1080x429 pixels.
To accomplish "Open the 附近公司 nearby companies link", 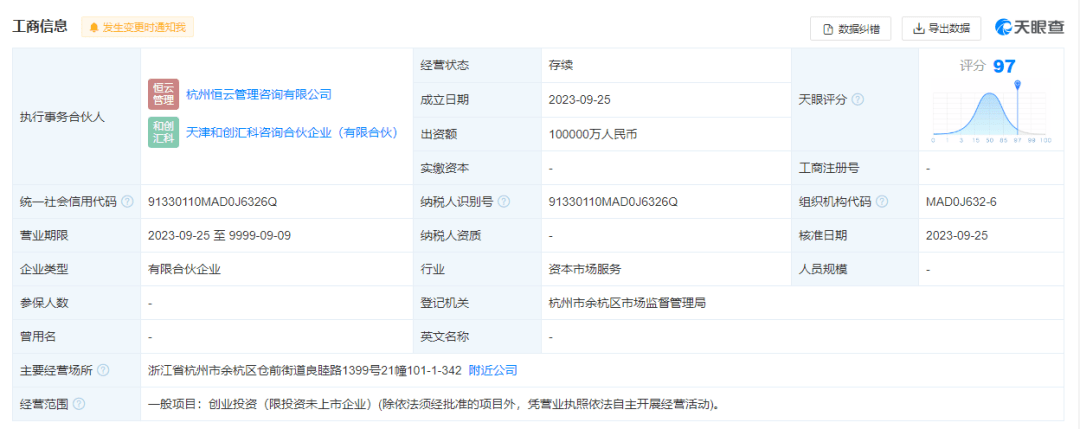I will pos(493,370).
